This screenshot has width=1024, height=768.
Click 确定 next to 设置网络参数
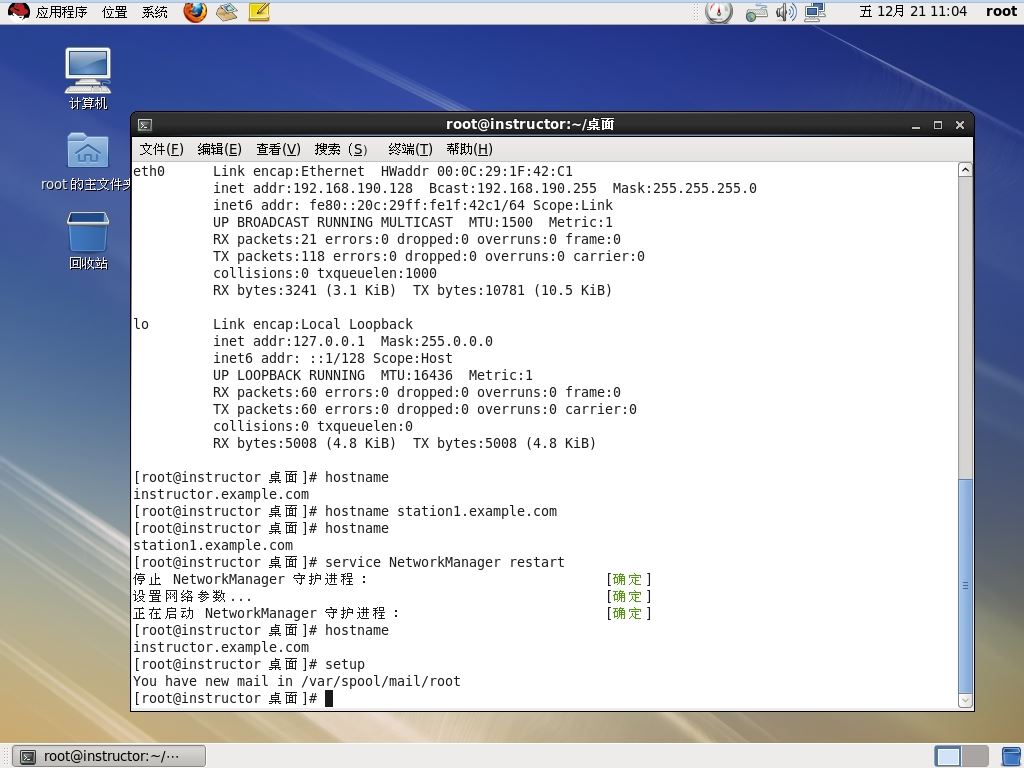pos(628,596)
